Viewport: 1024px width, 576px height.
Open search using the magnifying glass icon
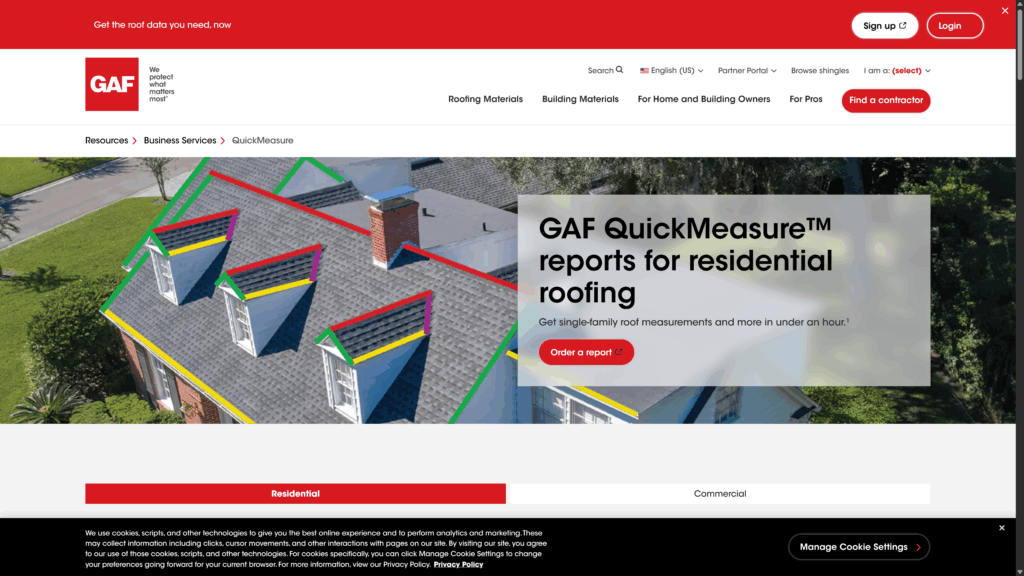tap(620, 70)
